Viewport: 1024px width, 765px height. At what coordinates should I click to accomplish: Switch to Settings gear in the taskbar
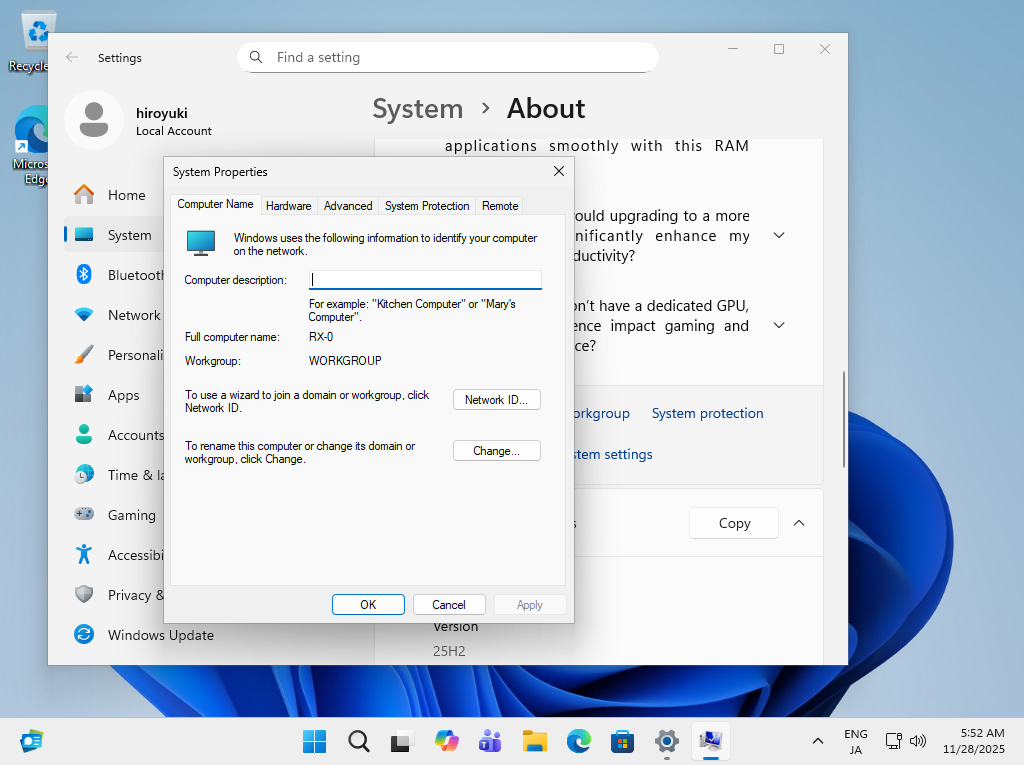(x=666, y=741)
